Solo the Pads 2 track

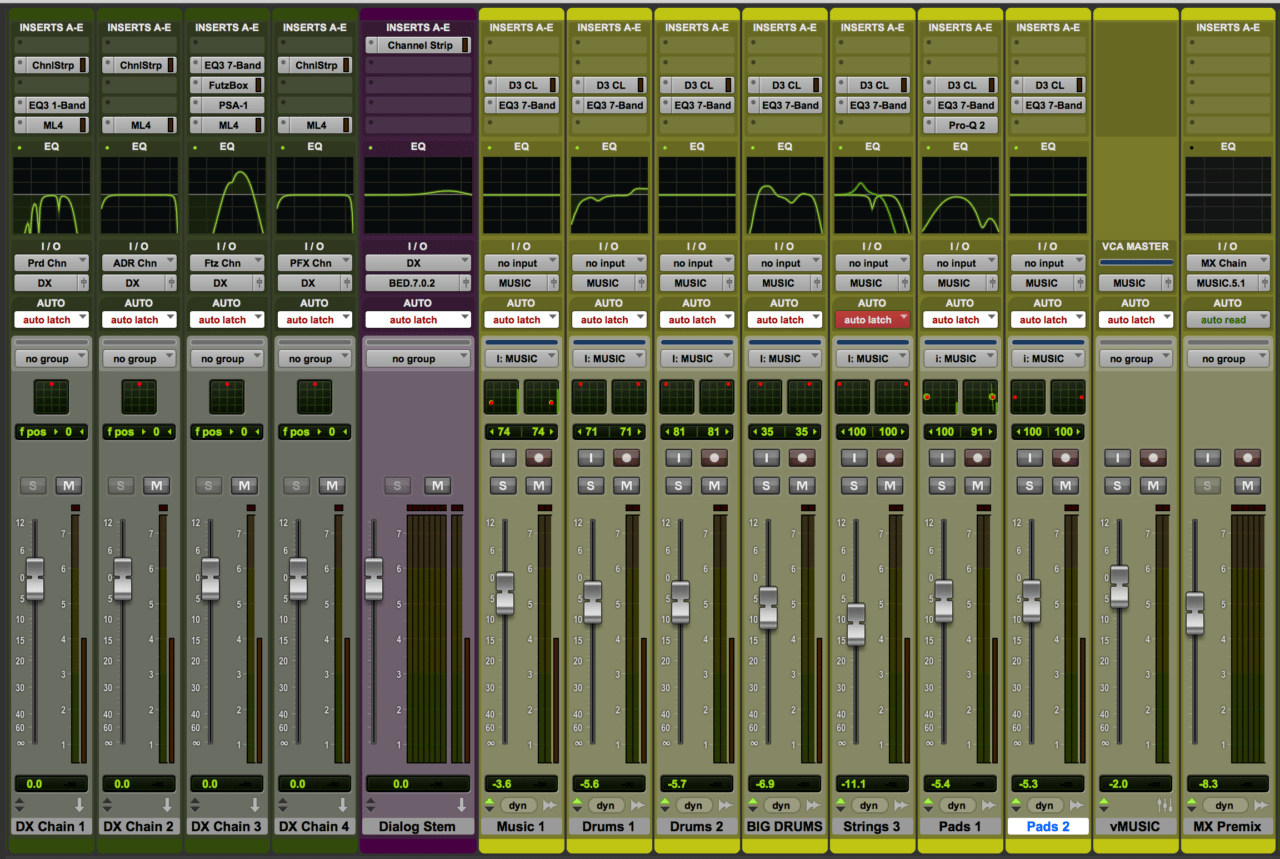1029,484
